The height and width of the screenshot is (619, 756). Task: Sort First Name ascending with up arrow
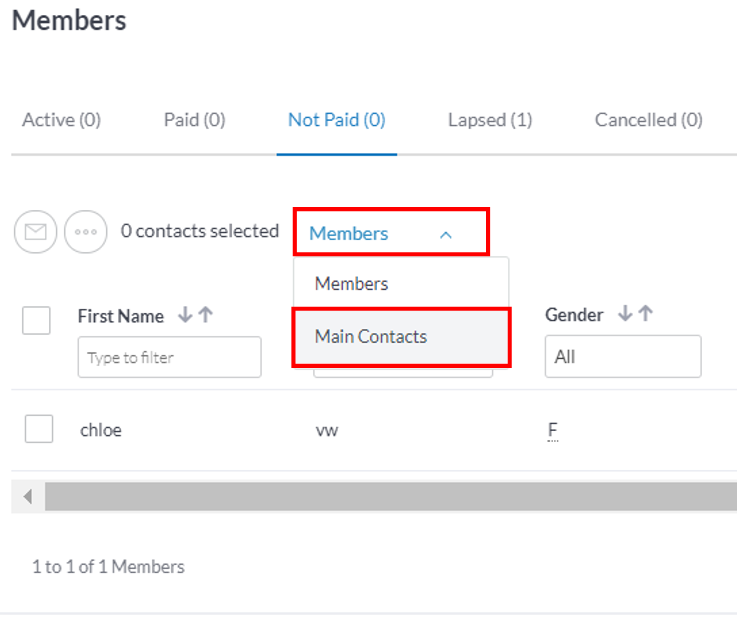point(206,315)
